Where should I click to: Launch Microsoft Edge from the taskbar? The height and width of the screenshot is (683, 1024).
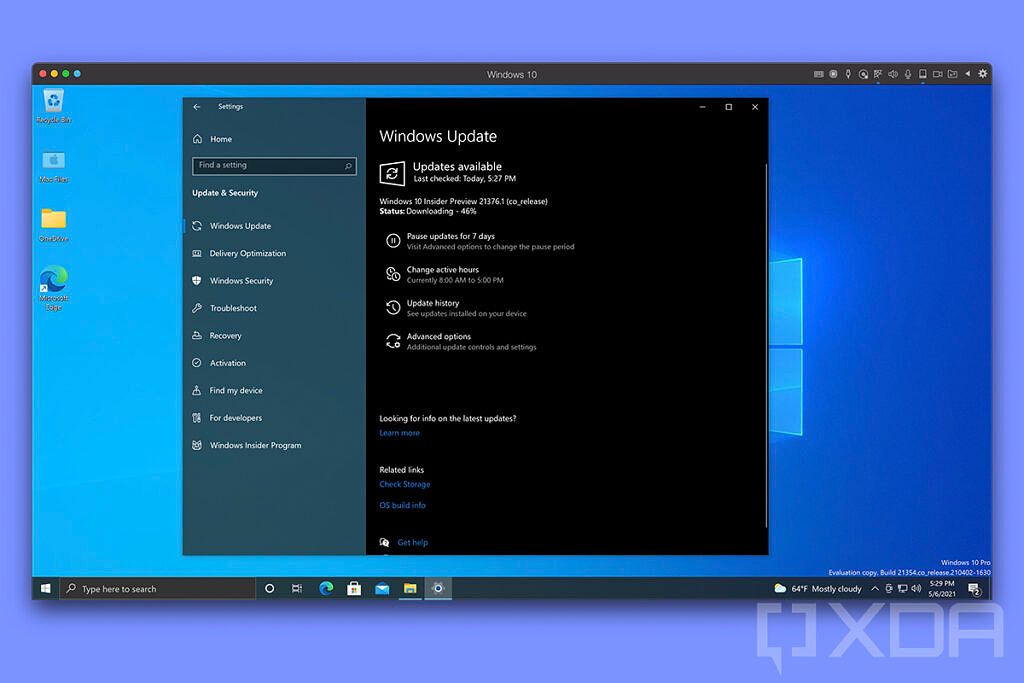click(326, 588)
